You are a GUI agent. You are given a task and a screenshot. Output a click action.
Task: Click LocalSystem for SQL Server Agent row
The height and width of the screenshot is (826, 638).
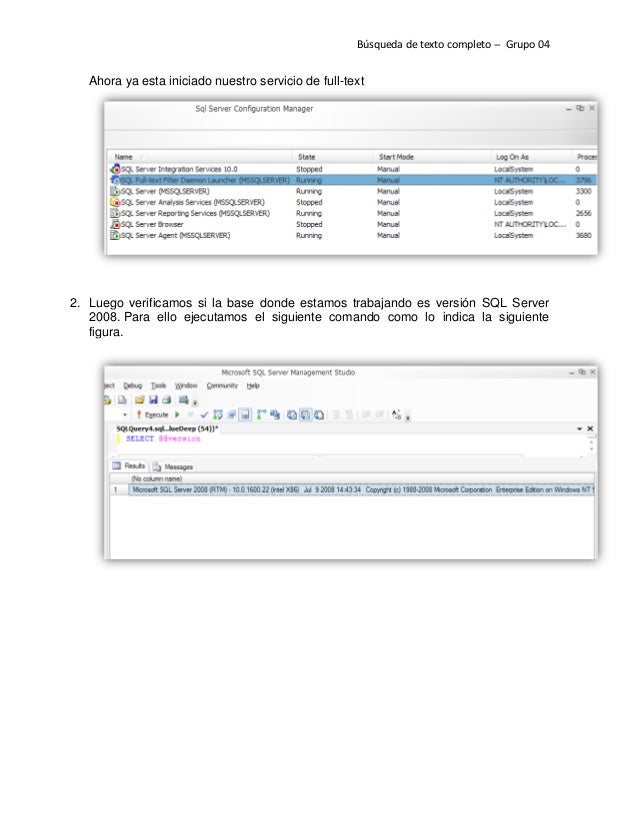[x=514, y=235]
